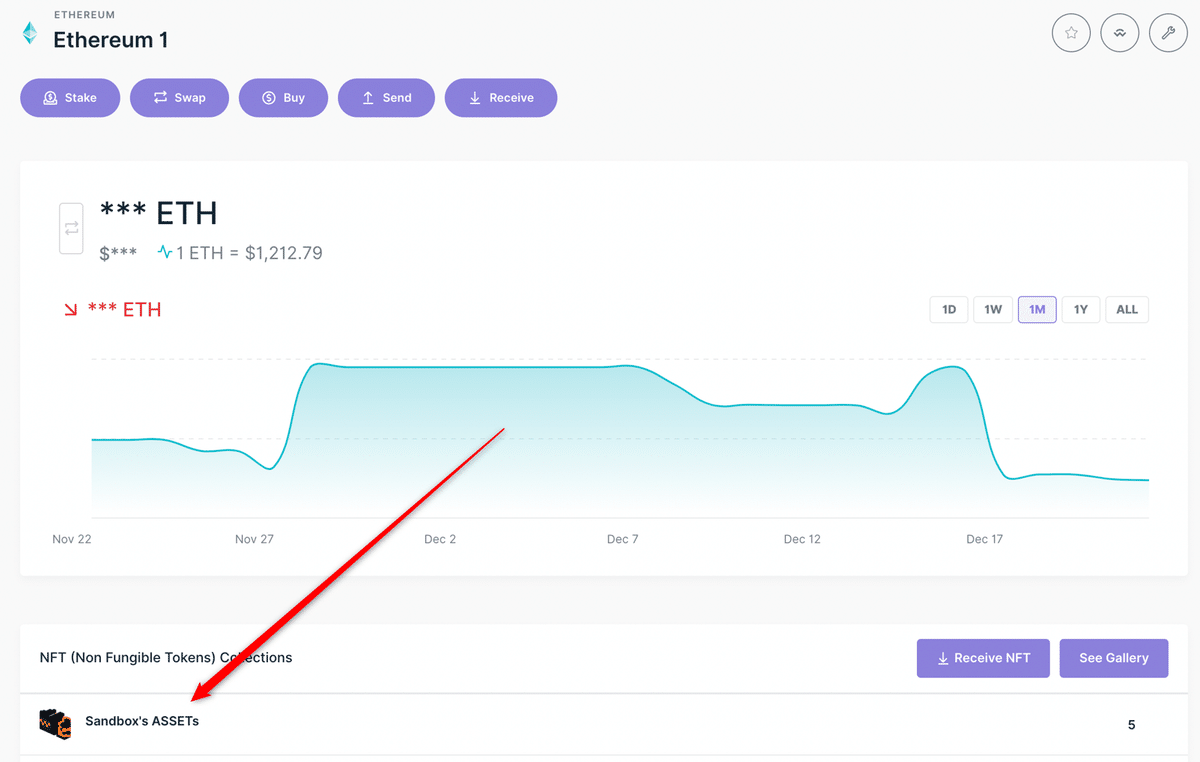Viewport: 1200px width, 762px height.
Task: Select the 1D chart range
Action: [x=949, y=310]
